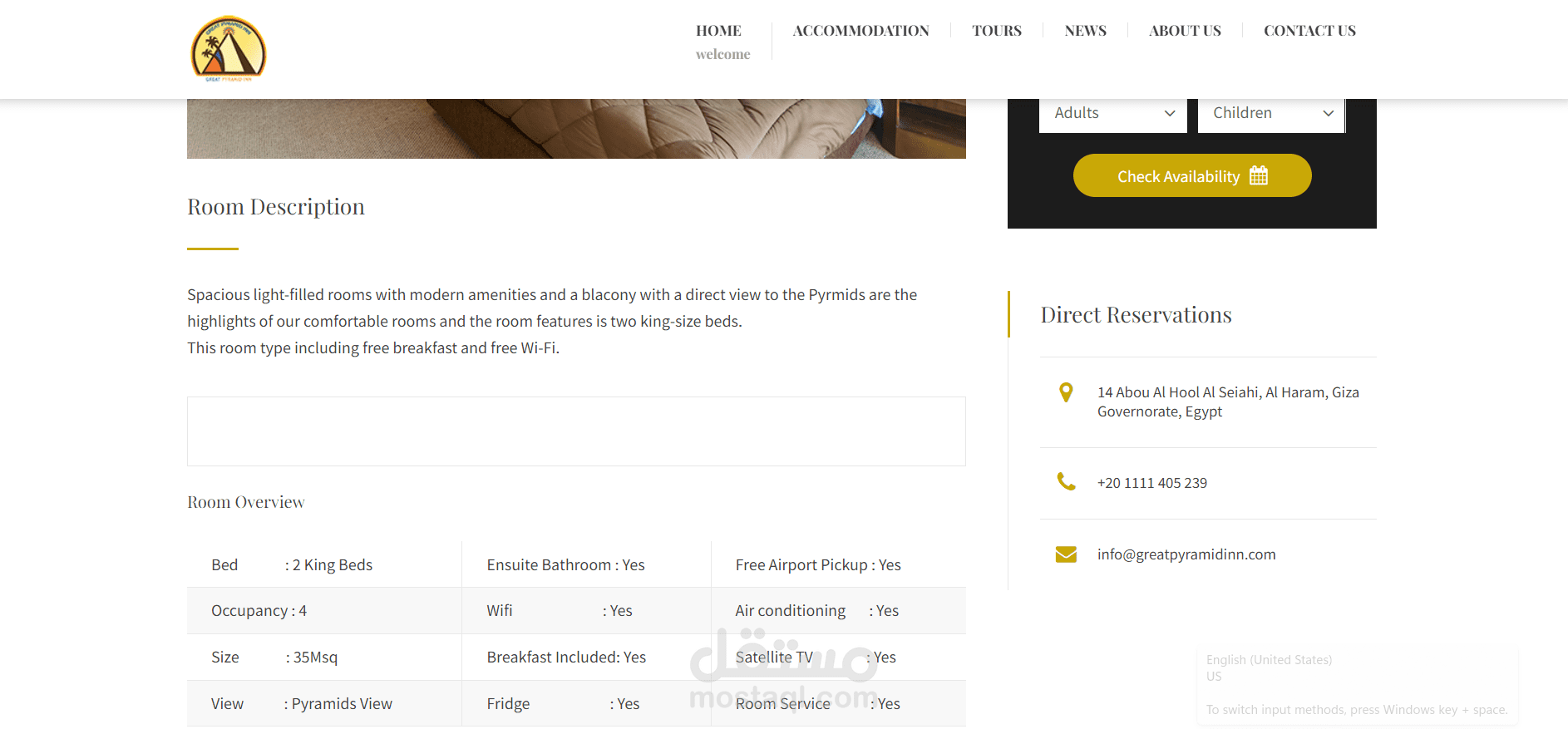Click the phone handset icon
Image resolution: width=1568 pixels, height=729 pixels.
point(1066,481)
